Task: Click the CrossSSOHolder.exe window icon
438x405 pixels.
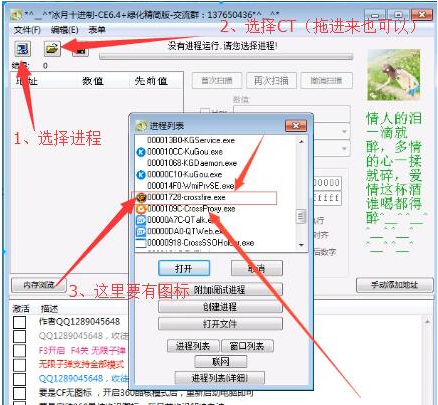Action: (141, 243)
